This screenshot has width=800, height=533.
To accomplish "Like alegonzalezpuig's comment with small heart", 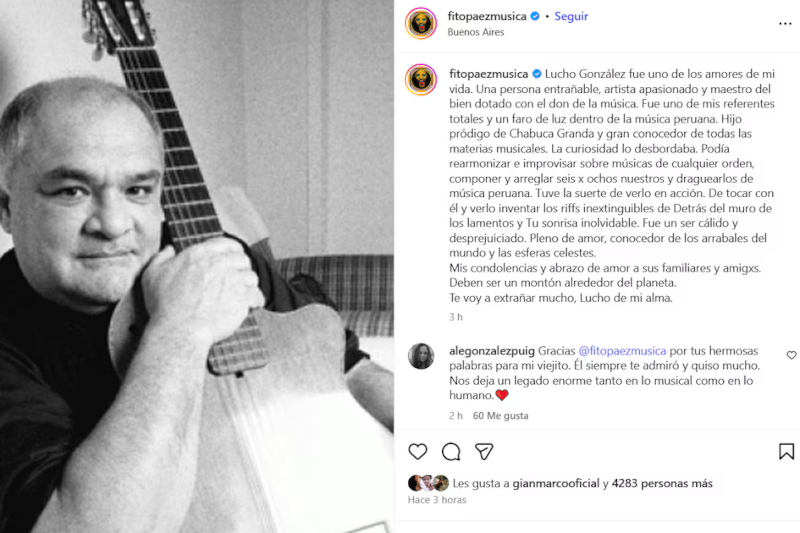I will (x=791, y=355).
